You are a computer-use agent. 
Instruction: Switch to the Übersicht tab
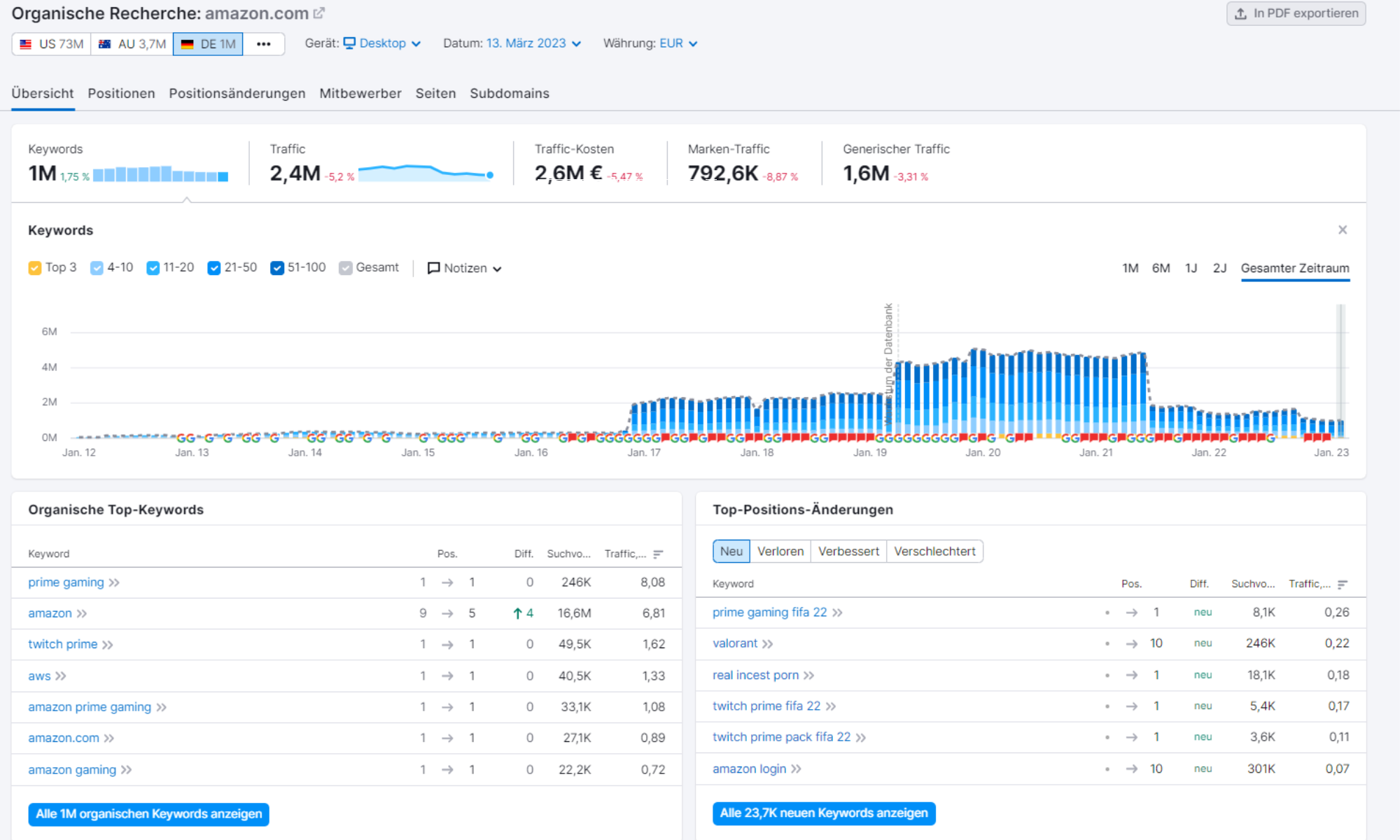pyautogui.click(x=43, y=94)
